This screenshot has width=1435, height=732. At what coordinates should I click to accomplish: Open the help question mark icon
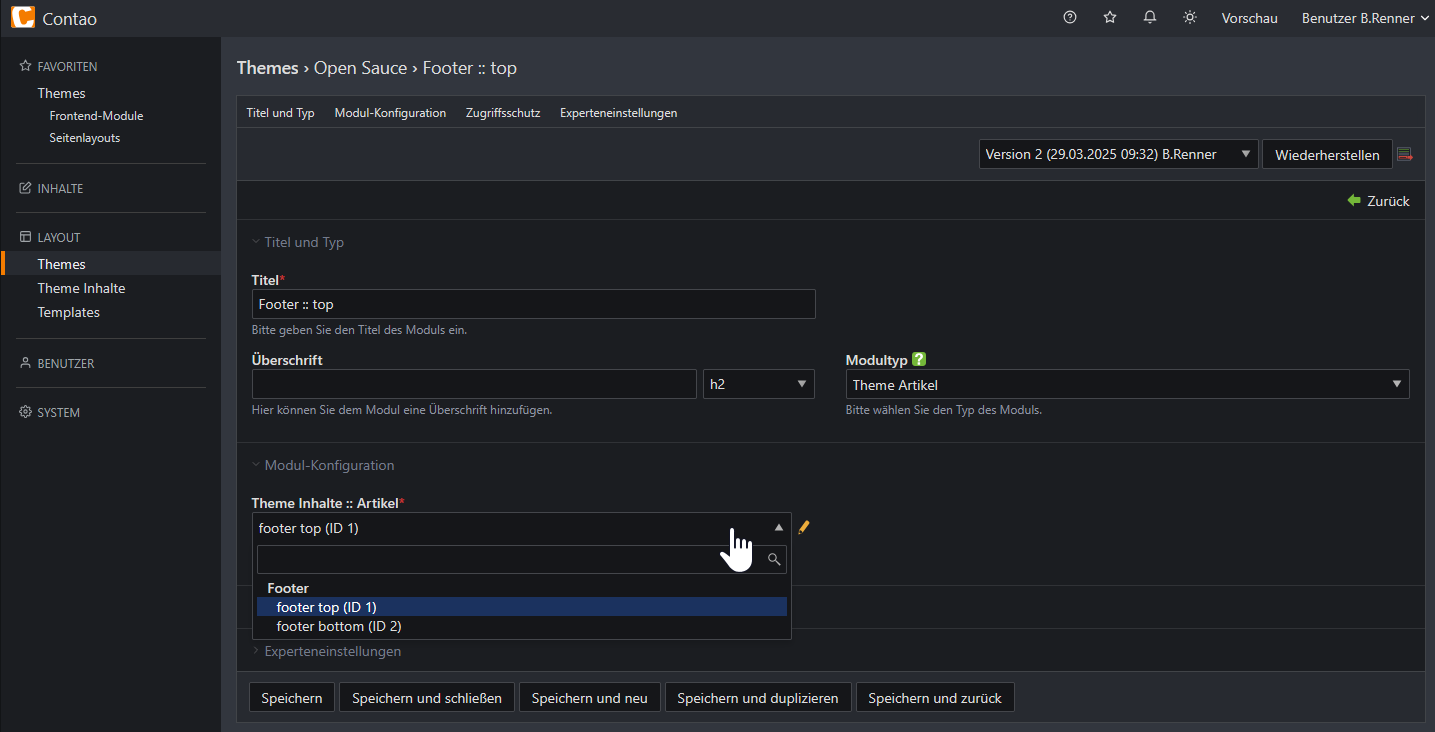pyautogui.click(x=1070, y=17)
